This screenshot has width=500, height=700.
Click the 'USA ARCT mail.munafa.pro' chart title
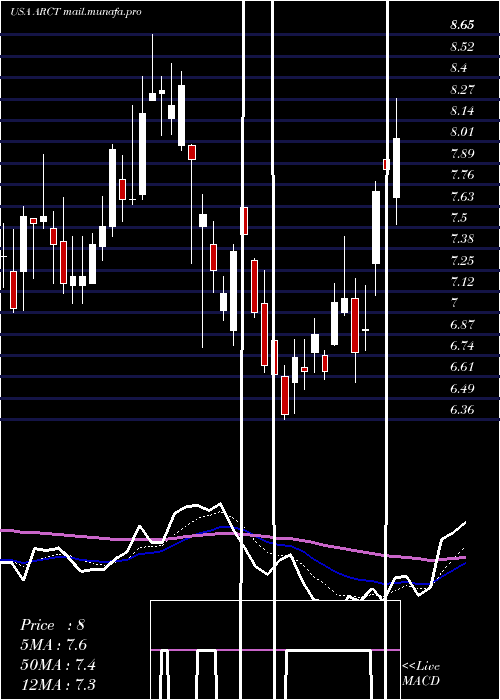[75, 12]
